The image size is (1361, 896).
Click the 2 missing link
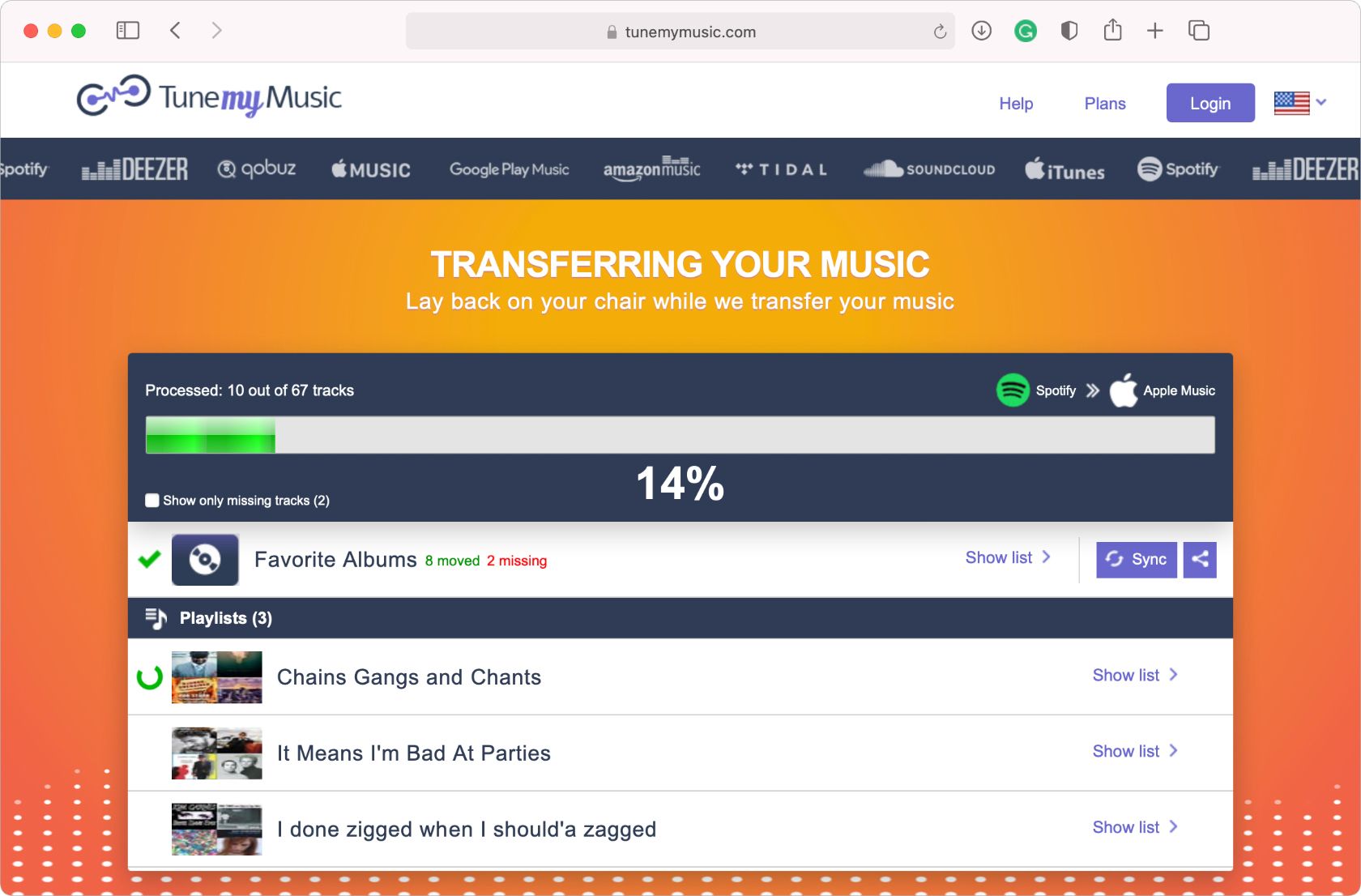point(517,561)
